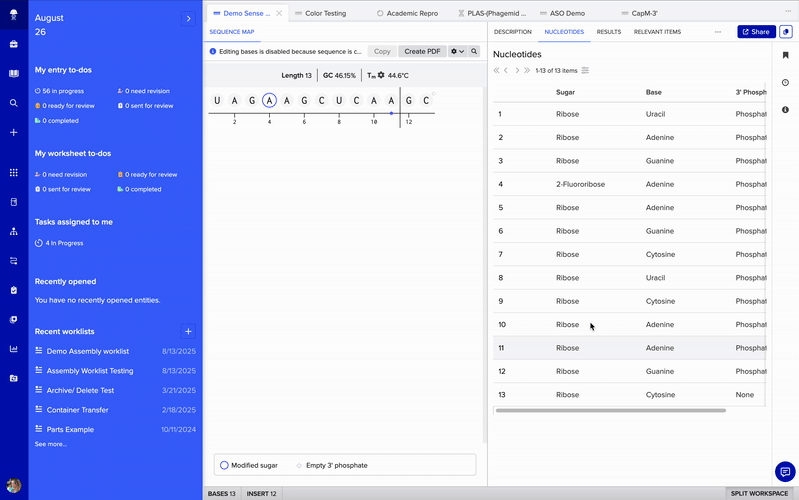Viewport: 799px width, 500px height.
Task: Add a new worklist with plus icon
Action: click(x=188, y=331)
